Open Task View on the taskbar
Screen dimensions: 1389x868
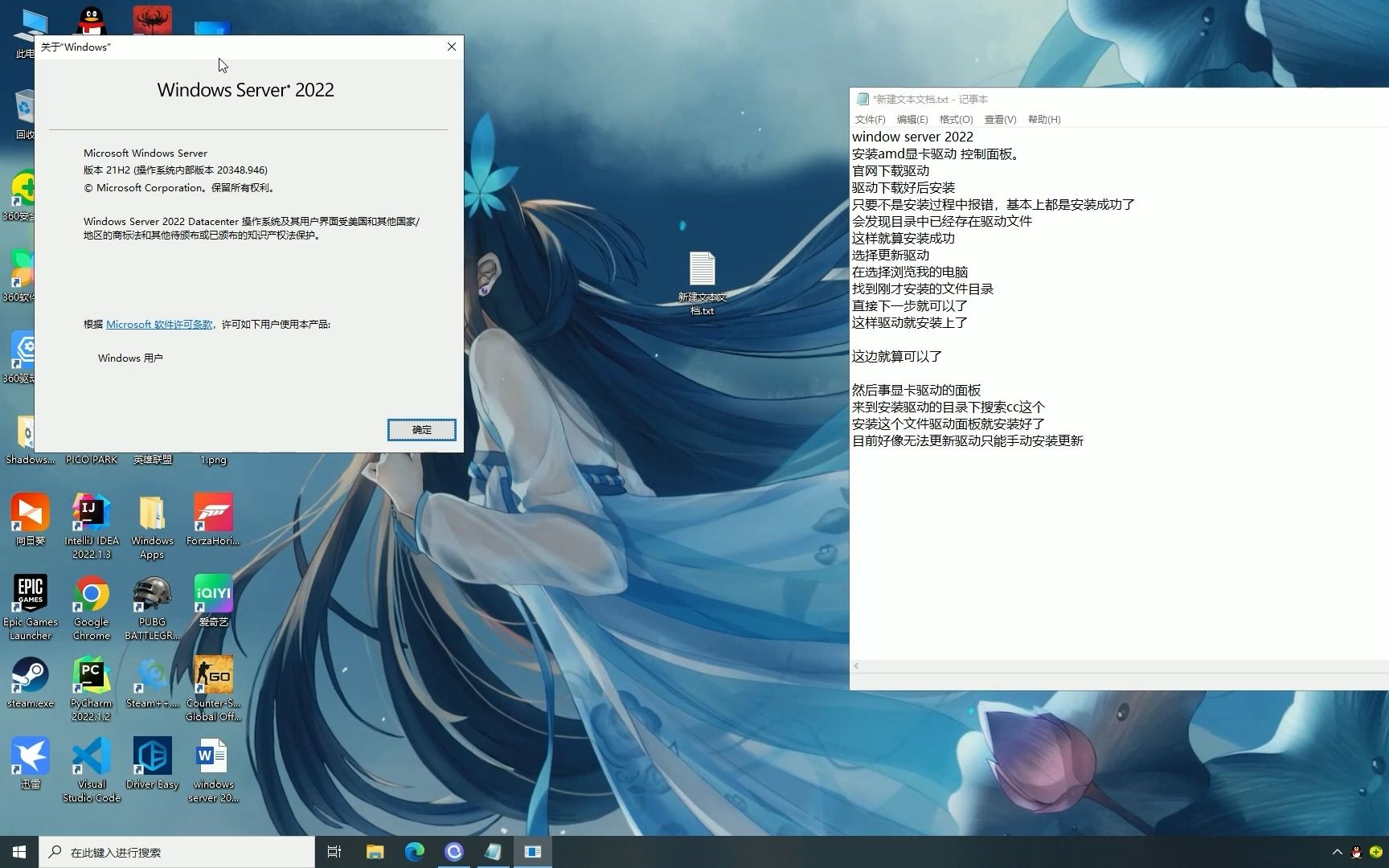point(334,852)
